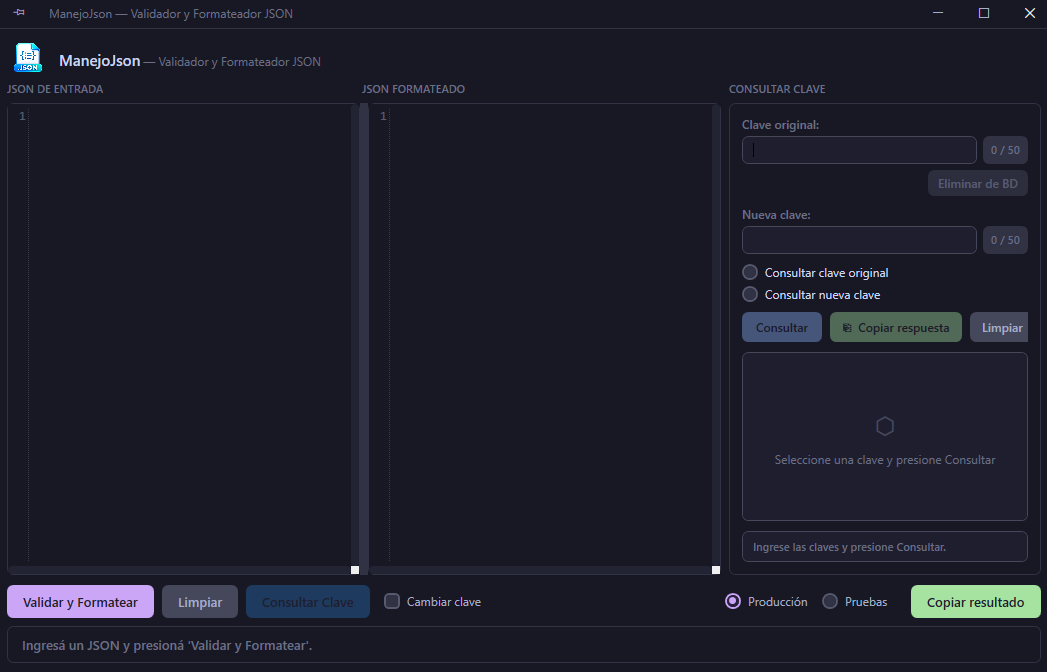Image resolution: width=1047 pixels, height=672 pixels.
Task: Click into the Nueva clave text field
Action: [x=859, y=240]
